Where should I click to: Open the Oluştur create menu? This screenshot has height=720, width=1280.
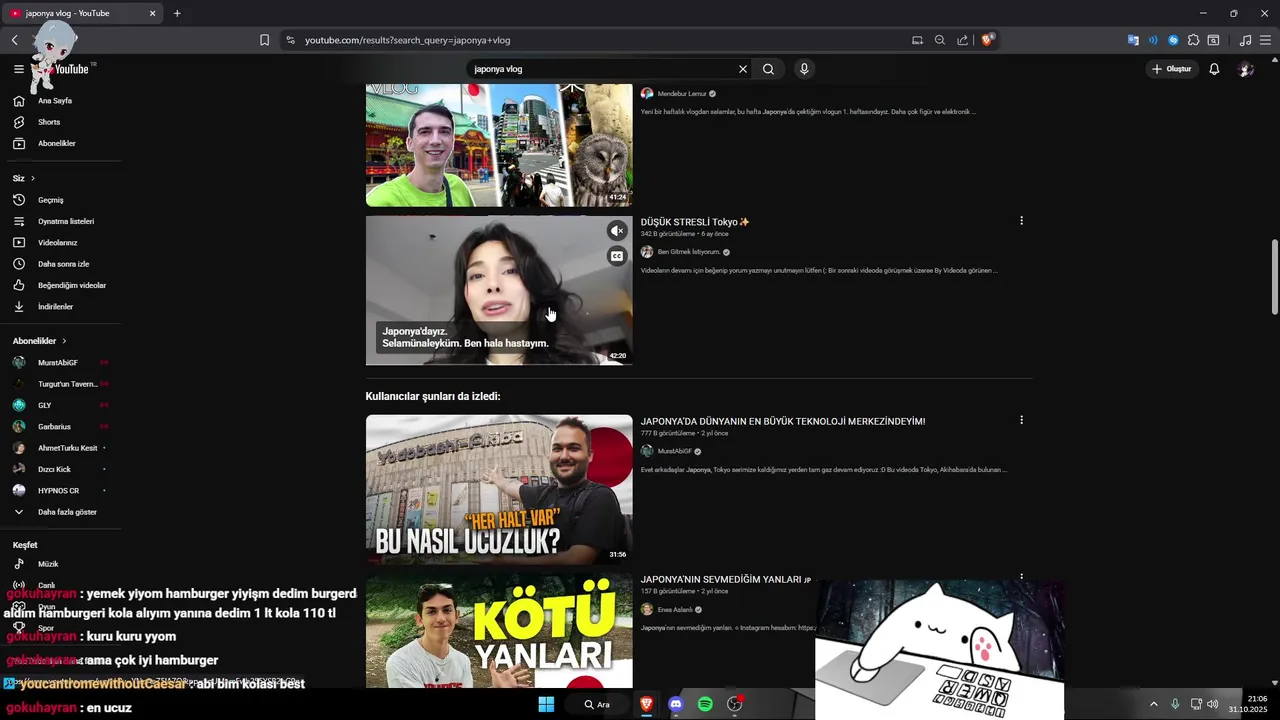[x=1172, y=69]
